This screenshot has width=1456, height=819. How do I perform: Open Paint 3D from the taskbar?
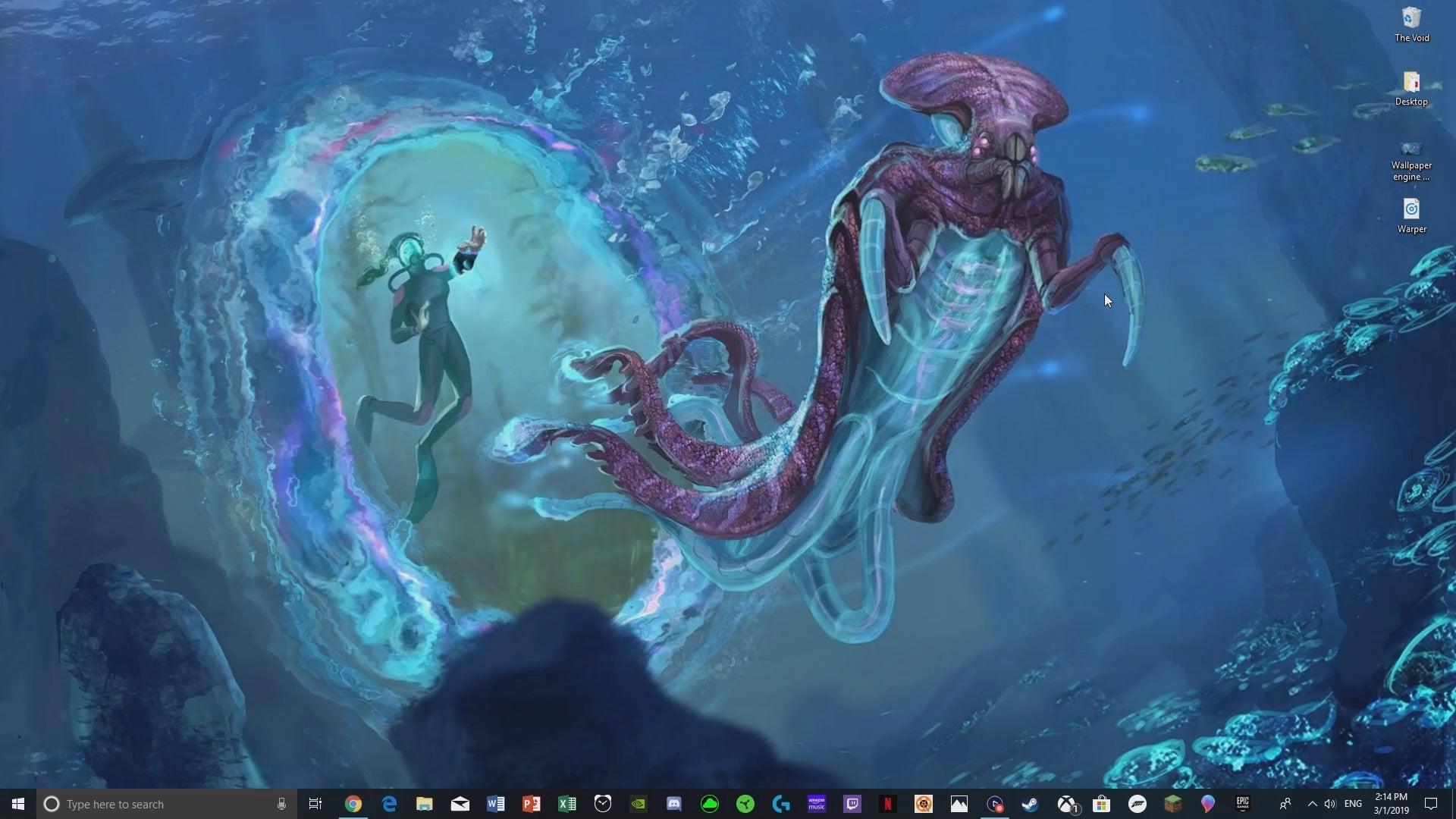[x=1208, y=804]
